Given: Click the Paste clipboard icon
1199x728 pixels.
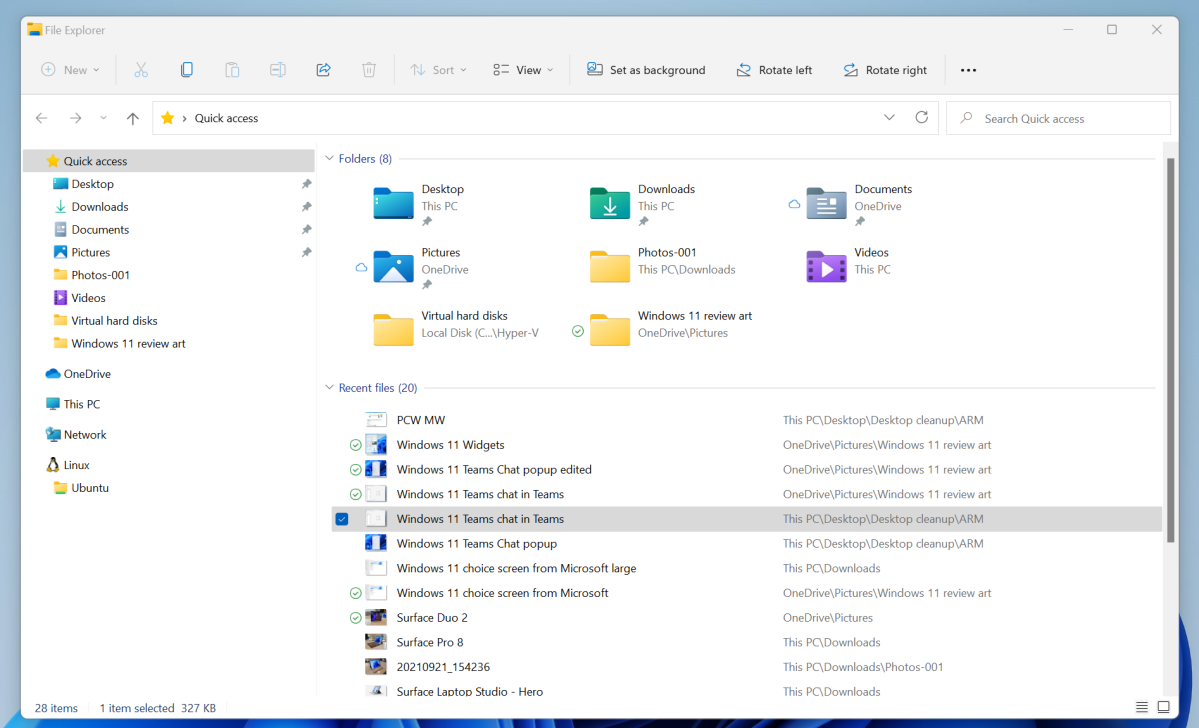Looking at the screenshot, I should tap(232, 70).
